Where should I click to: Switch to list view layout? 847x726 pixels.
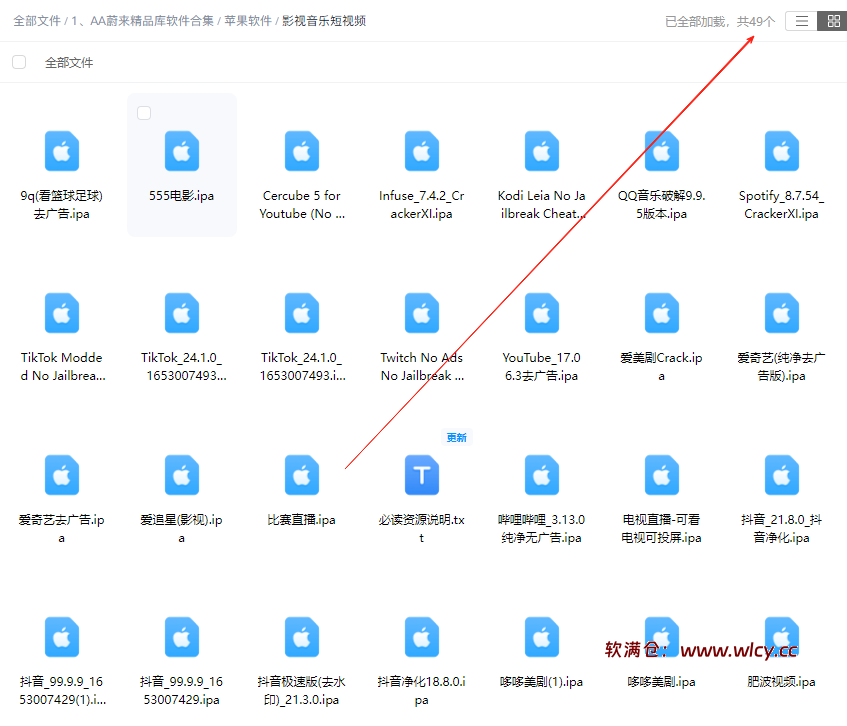[801, 21]
